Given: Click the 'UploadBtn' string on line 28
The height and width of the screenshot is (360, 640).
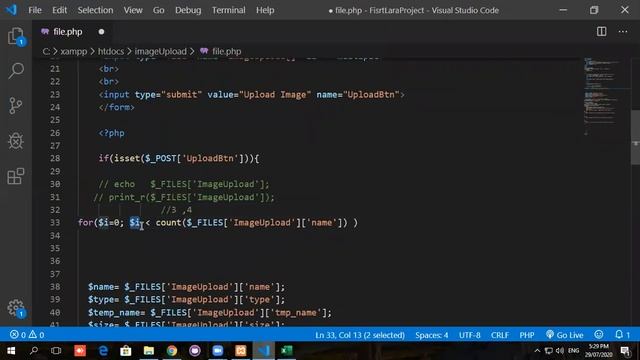Looking at the screenshot, I should pyautogui.click(x=210, y=158).
